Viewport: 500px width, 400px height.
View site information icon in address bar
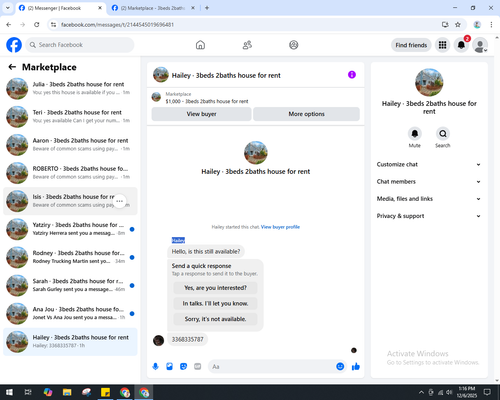coord(54,25)
